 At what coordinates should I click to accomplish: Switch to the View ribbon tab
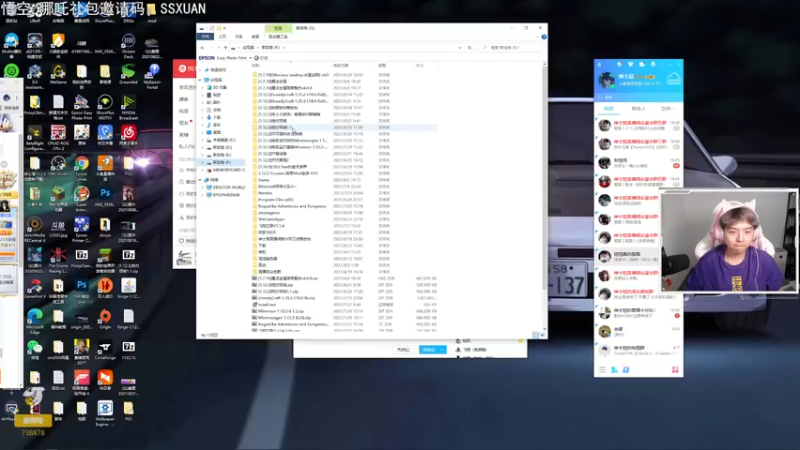click(x=255, y=37)
